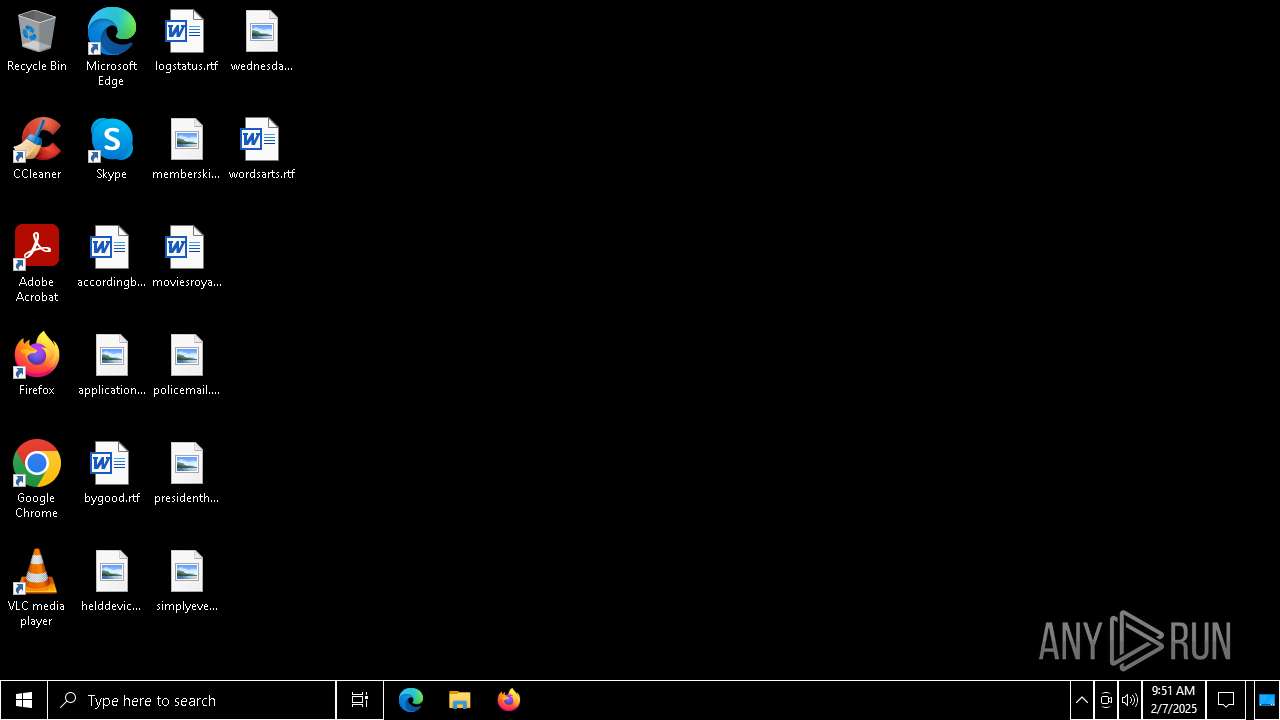Open the volume speaker tray icon

tap(1130, 700)
